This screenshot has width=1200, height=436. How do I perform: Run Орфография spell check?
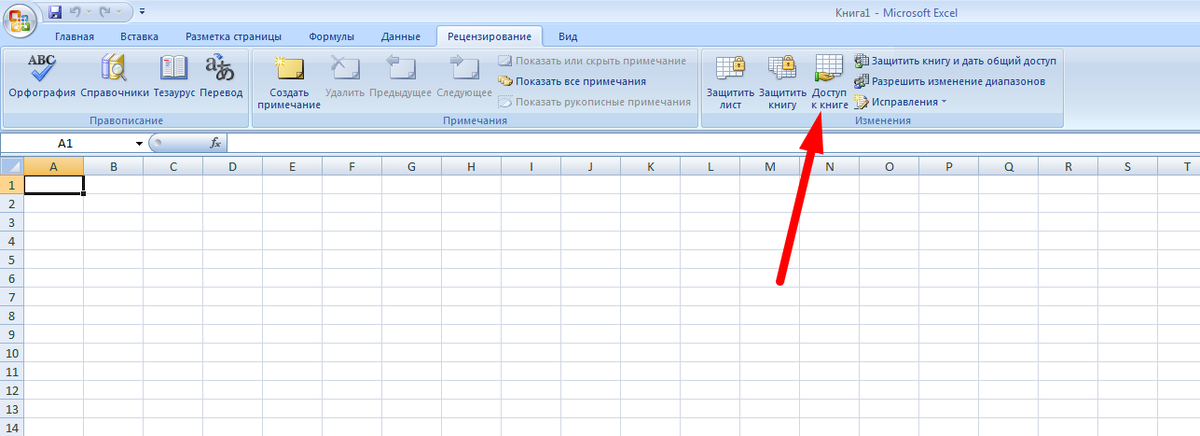click(42, 77)
